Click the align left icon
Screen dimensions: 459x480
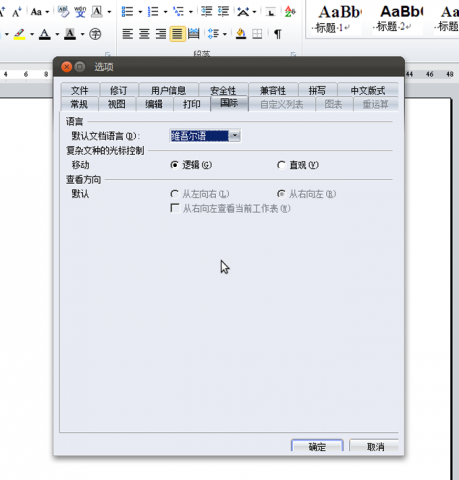coord(128,34)
